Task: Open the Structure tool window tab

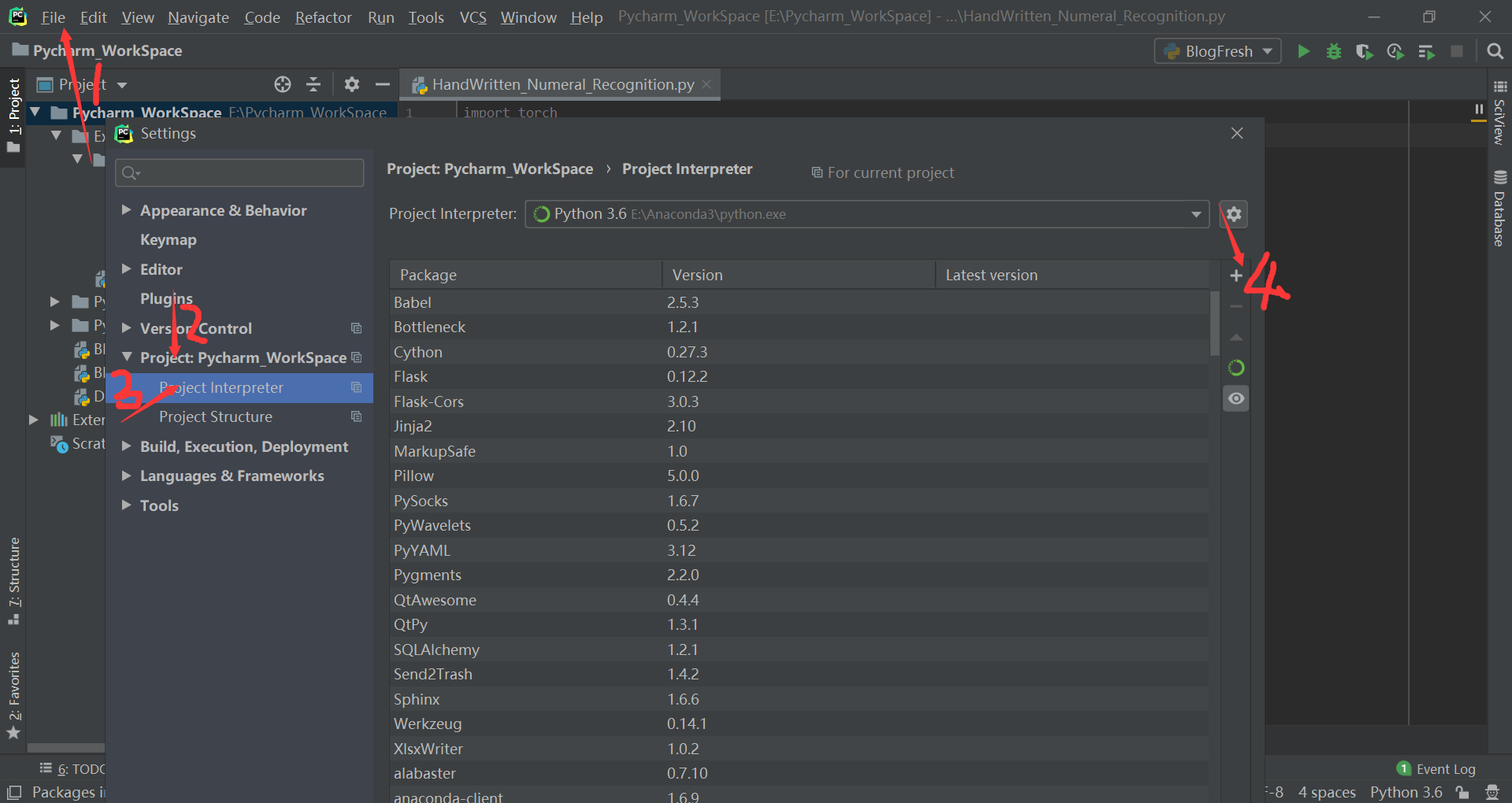Action: 14,581
